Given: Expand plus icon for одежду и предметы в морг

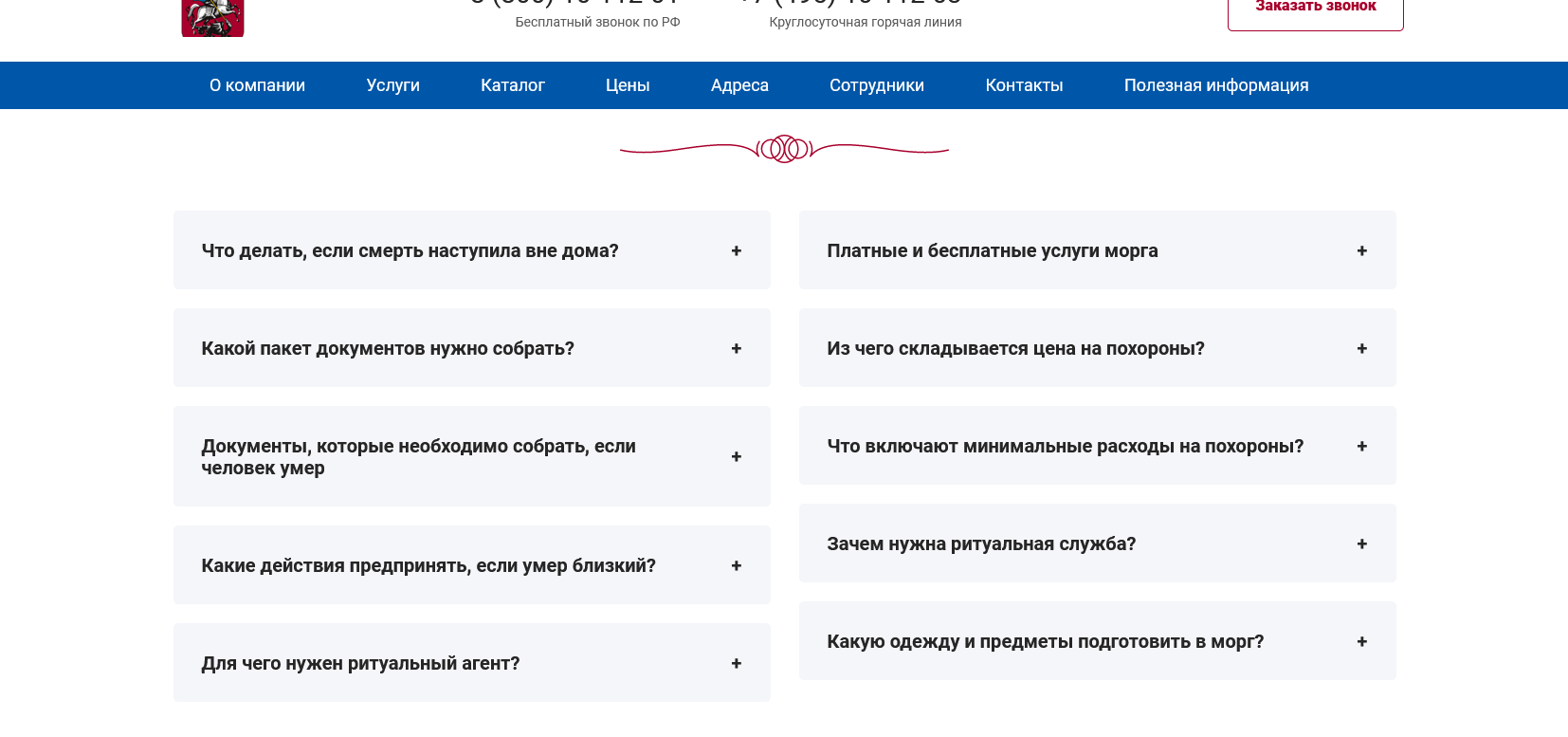Looking at the screenshot, I should (1362, 641).
